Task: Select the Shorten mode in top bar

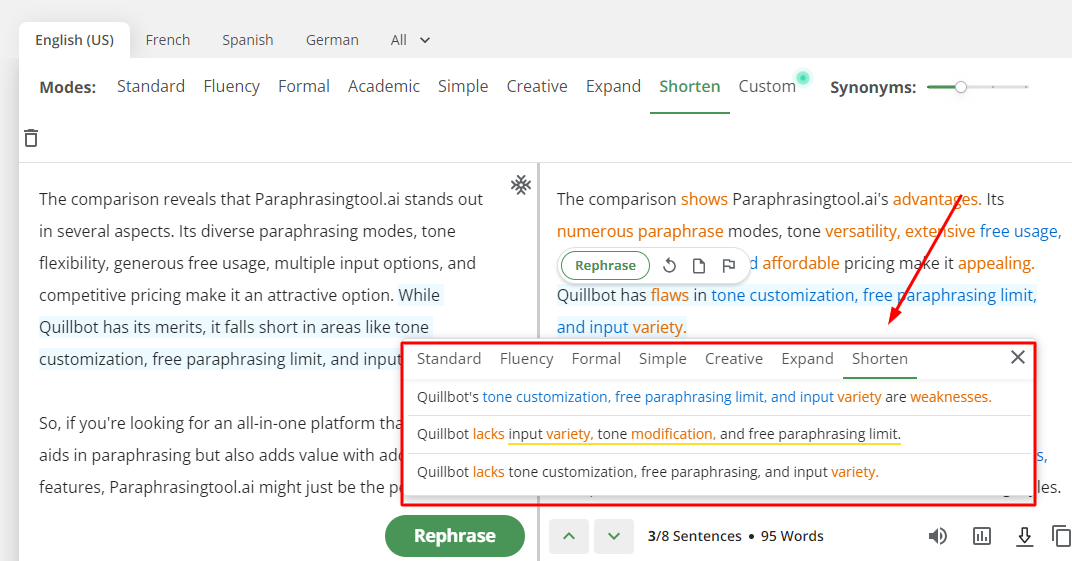Action: pyautogui.click(x=689, y=87)
